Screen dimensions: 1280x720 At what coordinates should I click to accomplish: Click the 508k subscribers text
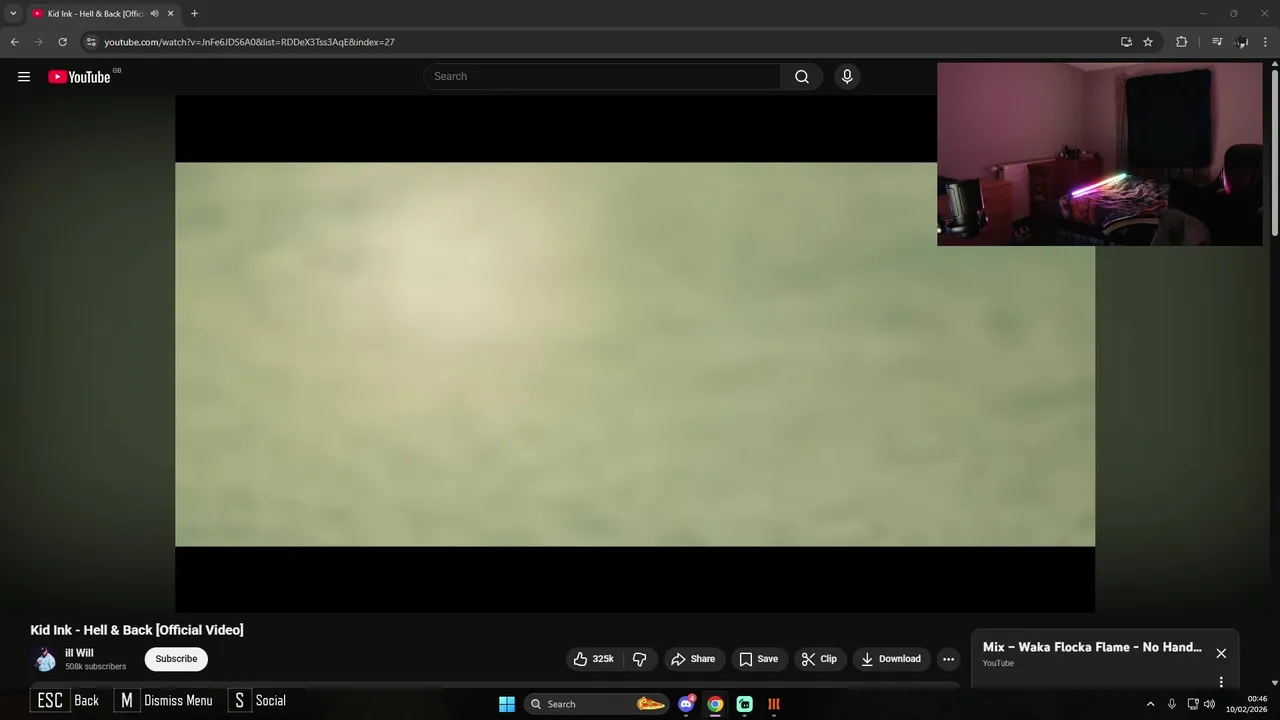96,667
